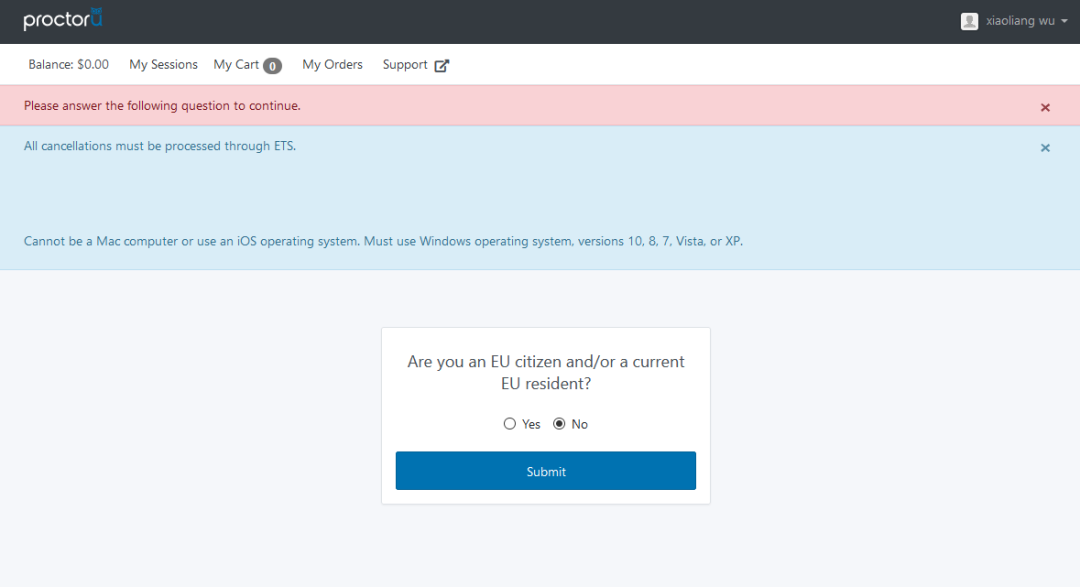Submit the EU citizen answer
This screenshot has width=1080, height=587.
(546, 471)
